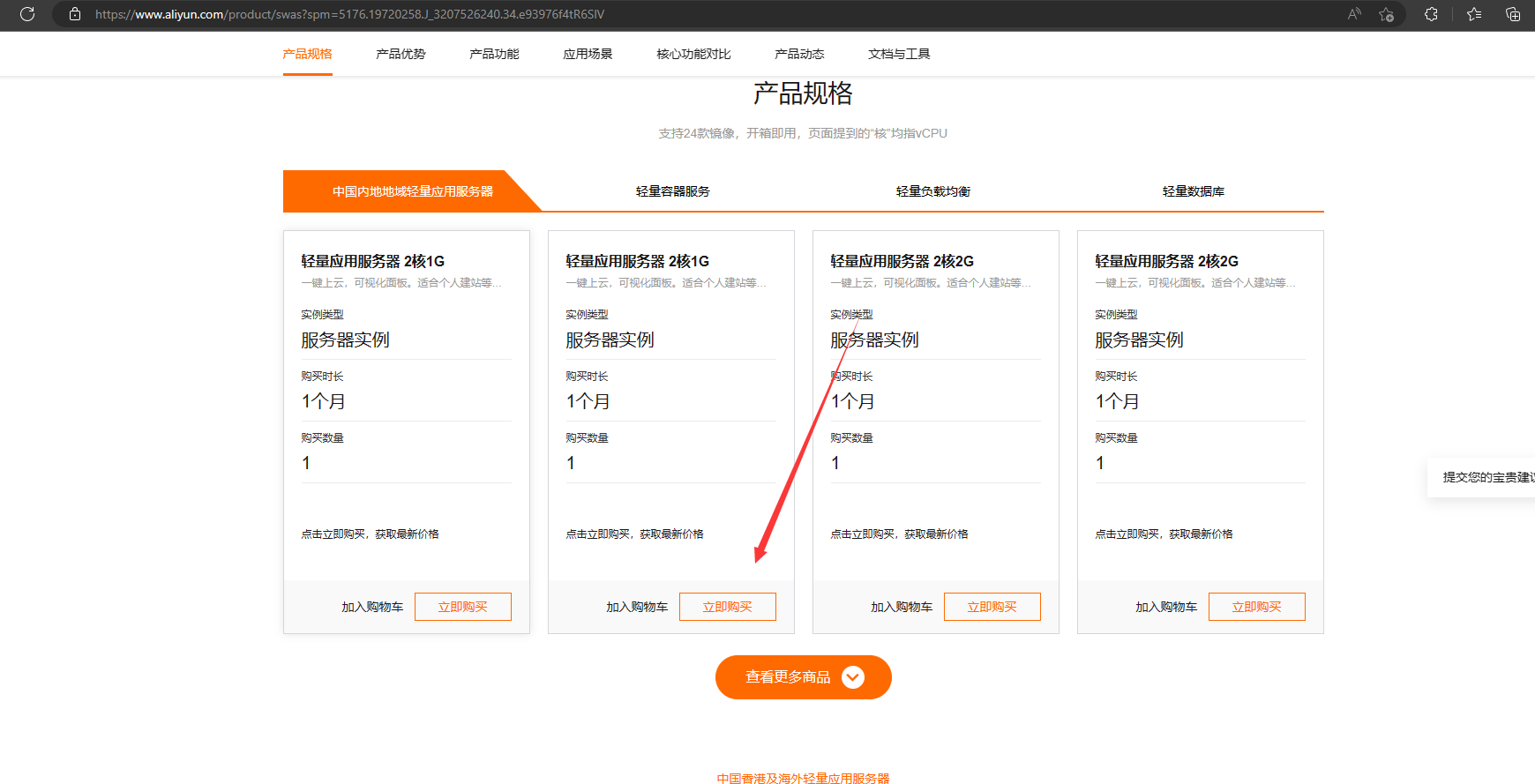Click 服务器实例 type on the second card

pos(610,340)
